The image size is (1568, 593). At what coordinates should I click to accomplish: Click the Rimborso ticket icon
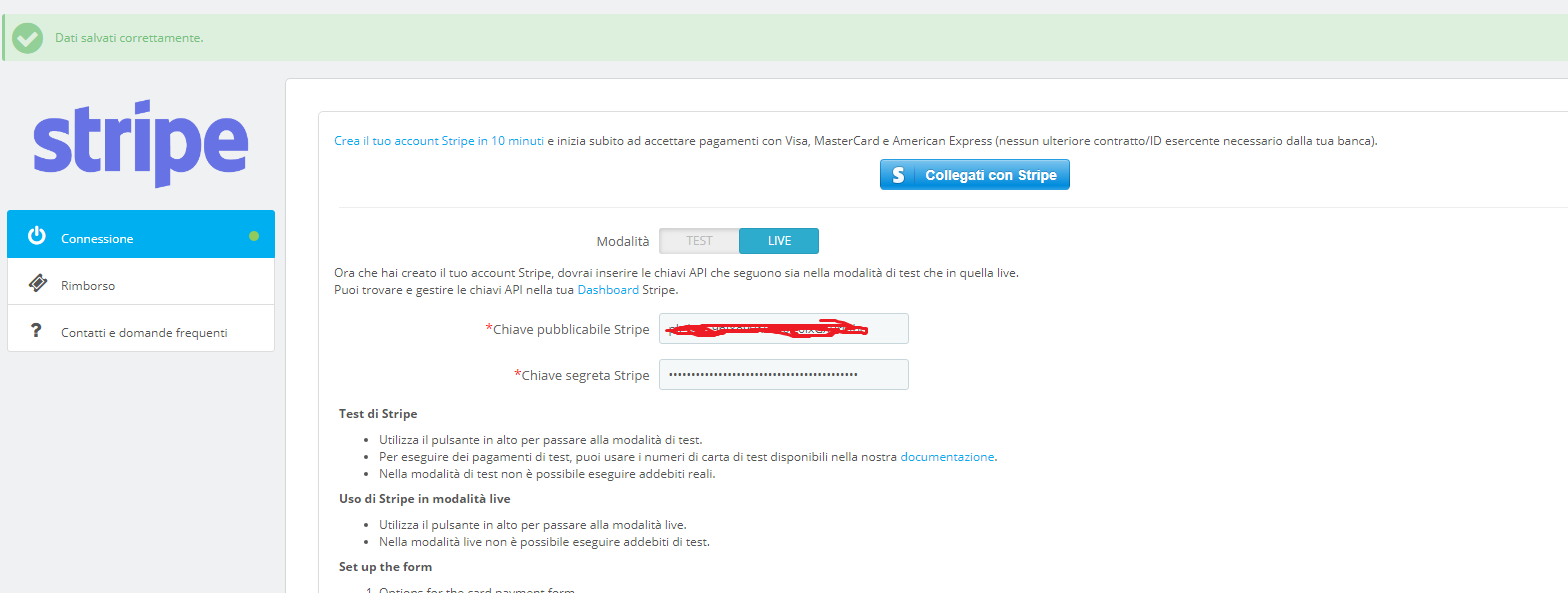click(37, 284)
